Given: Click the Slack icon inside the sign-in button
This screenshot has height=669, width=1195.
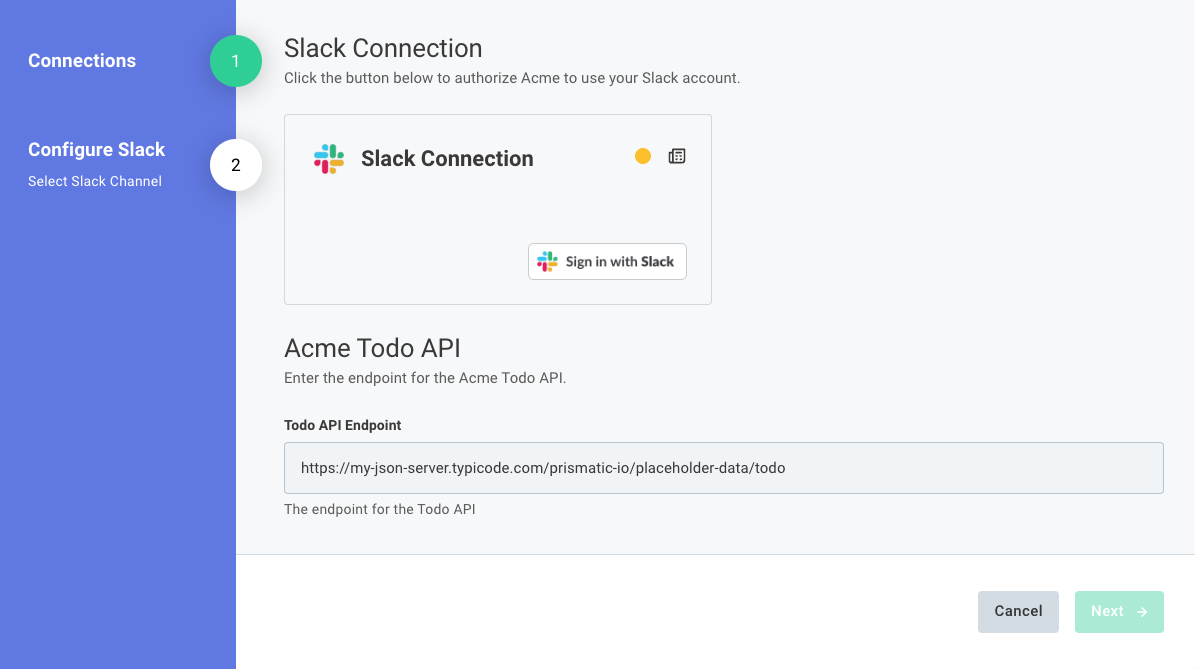Looking at the screenshot, I should 547,262.
